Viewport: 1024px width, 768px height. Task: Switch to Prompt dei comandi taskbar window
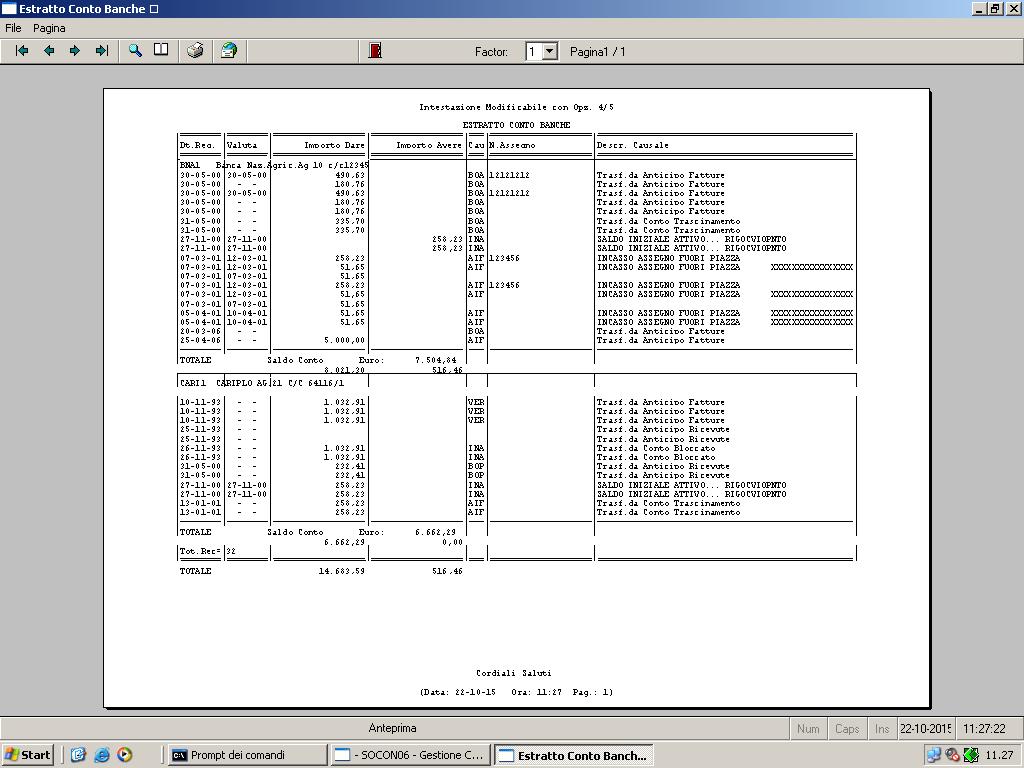pyautogui.click(x=247, y=755)
